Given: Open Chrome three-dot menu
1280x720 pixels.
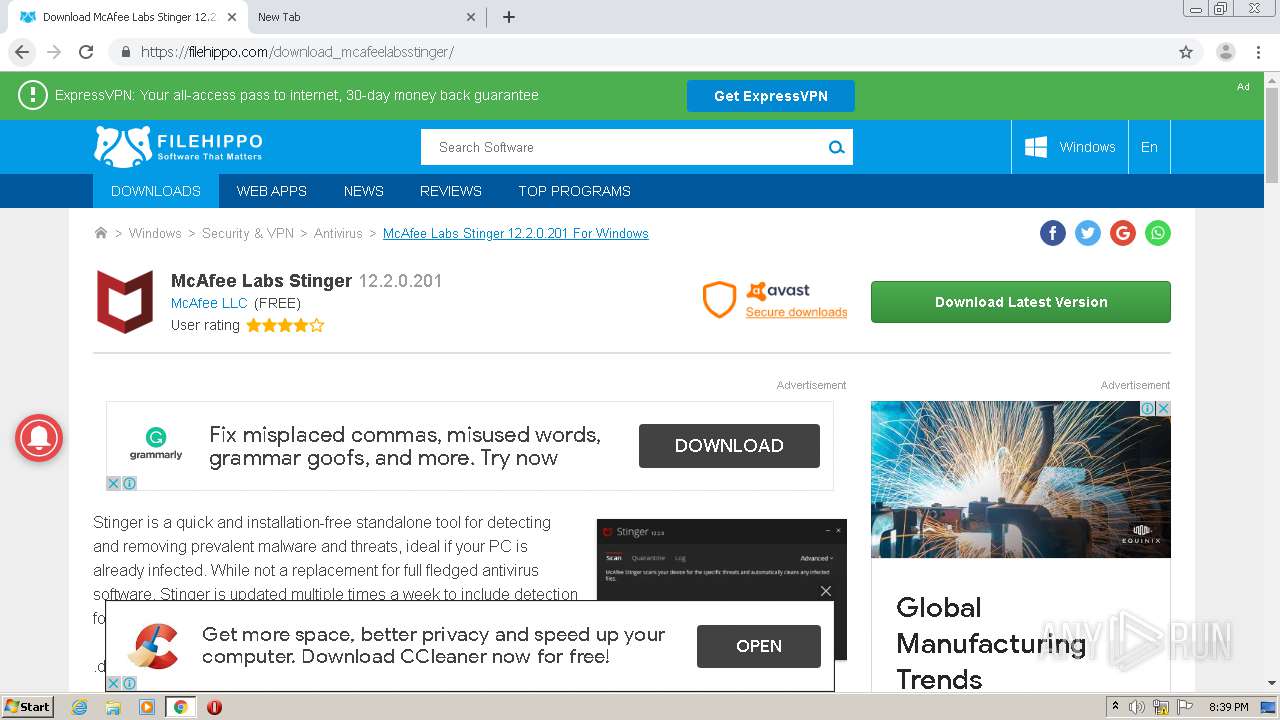Looking at the screenshot, I should coord(1258,52).
